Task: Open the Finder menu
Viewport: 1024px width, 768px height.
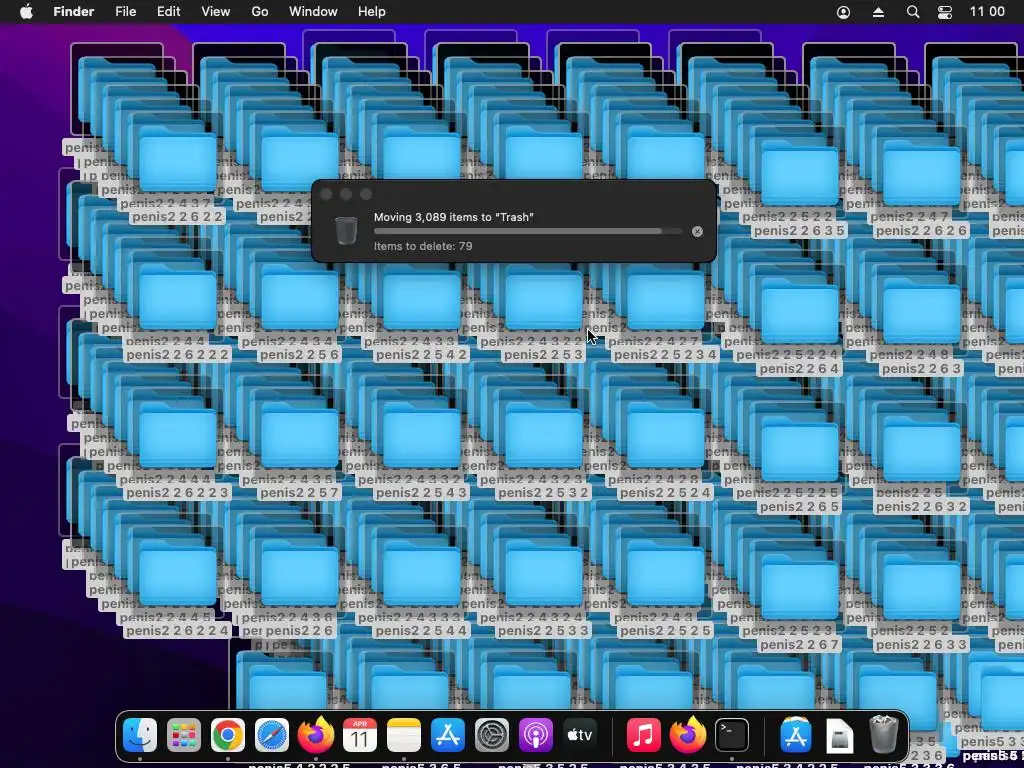Action: pyautogui.click(x=73, y=12)
